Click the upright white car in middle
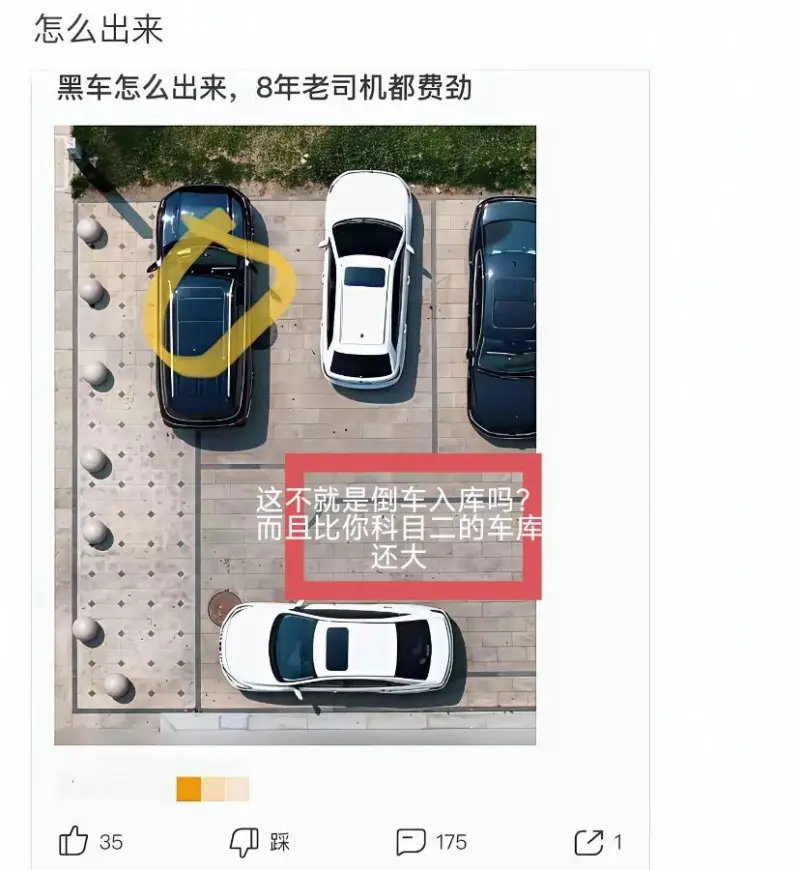The image size is (800, 870). tap(366, 280)
